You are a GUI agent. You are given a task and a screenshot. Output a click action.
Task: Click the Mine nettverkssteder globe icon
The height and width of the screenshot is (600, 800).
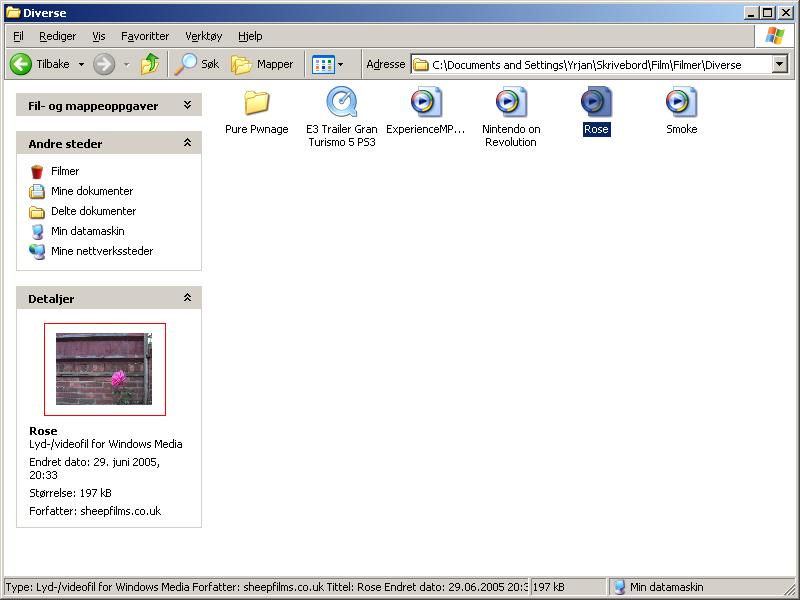click(x=37, y=251)
